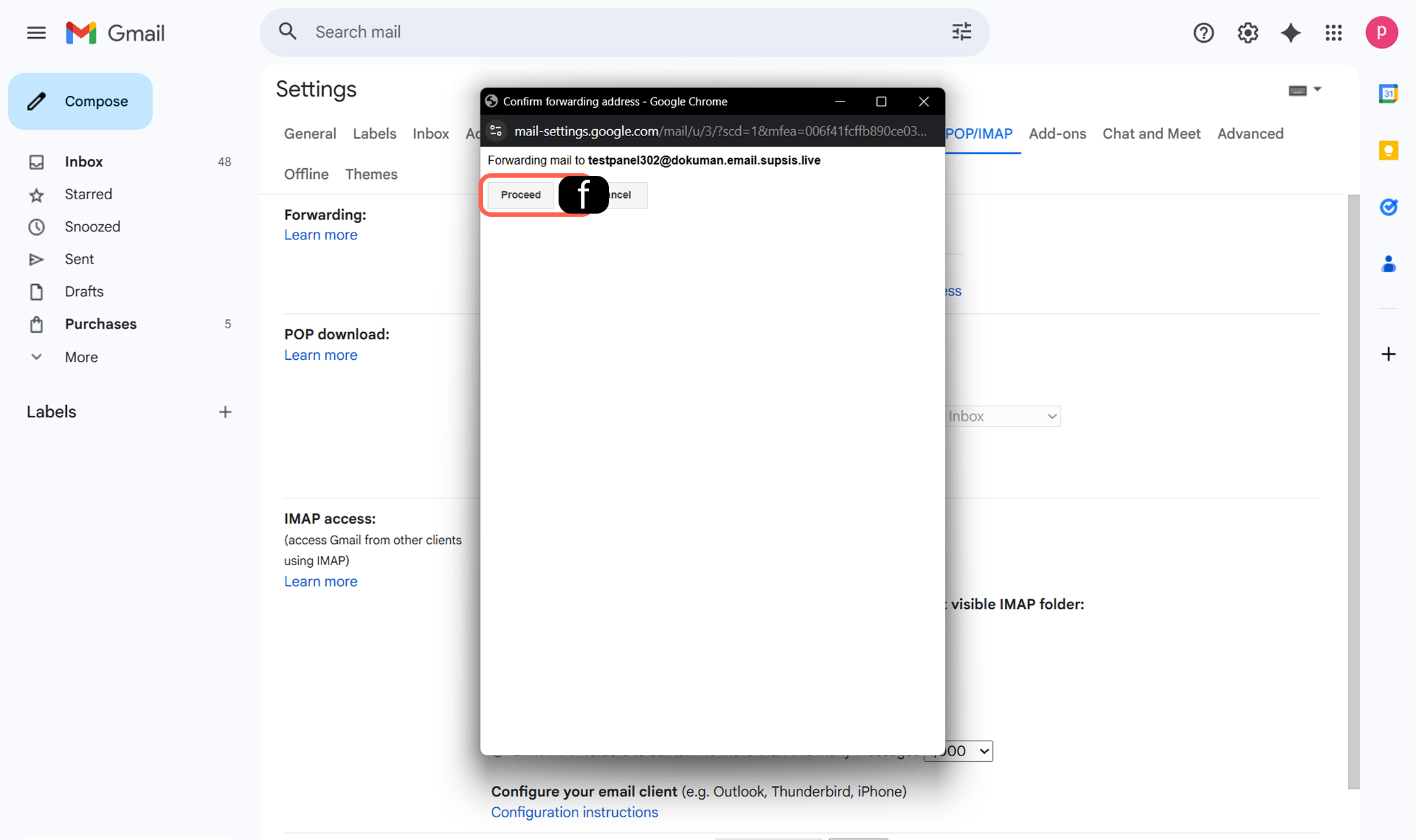The width and height of the screenshot is (1416, 840).
Task: Switch to the Inbox settings tab
Action: [431, 134]
